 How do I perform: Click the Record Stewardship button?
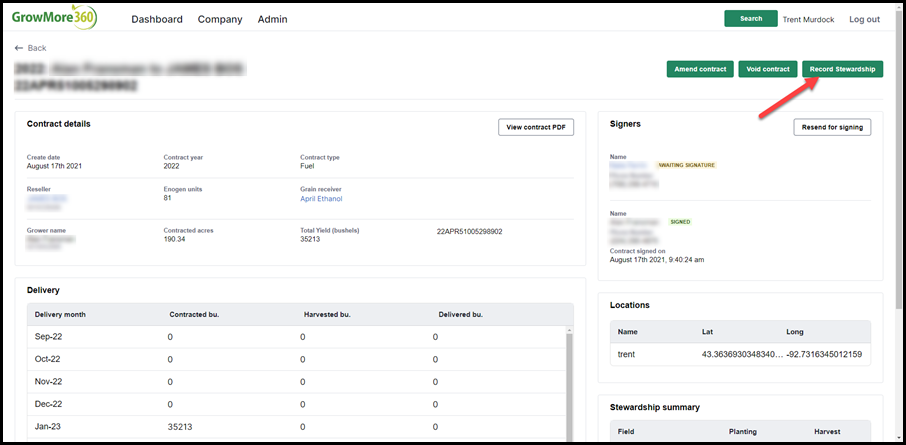pyautogui.click(x=842, y=69)
